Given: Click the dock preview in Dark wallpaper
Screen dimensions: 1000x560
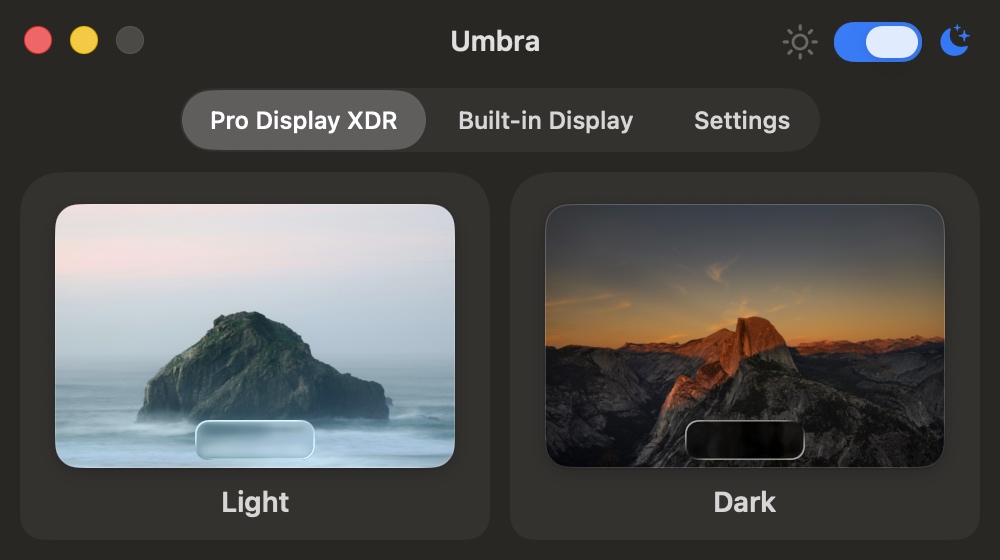Looking at the screenshot, I should [x=744, y=440].
